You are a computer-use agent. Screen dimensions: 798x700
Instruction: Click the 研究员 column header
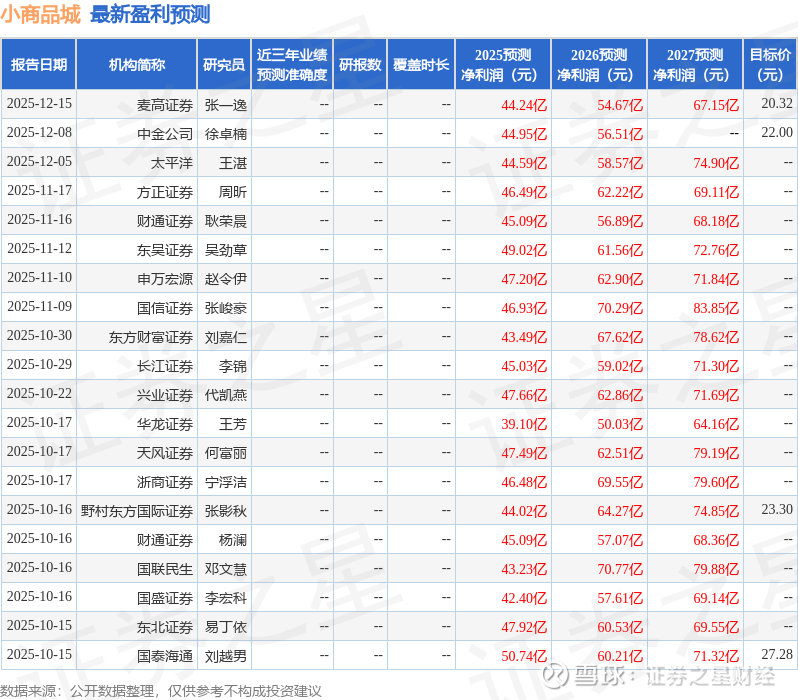point(224,65)
